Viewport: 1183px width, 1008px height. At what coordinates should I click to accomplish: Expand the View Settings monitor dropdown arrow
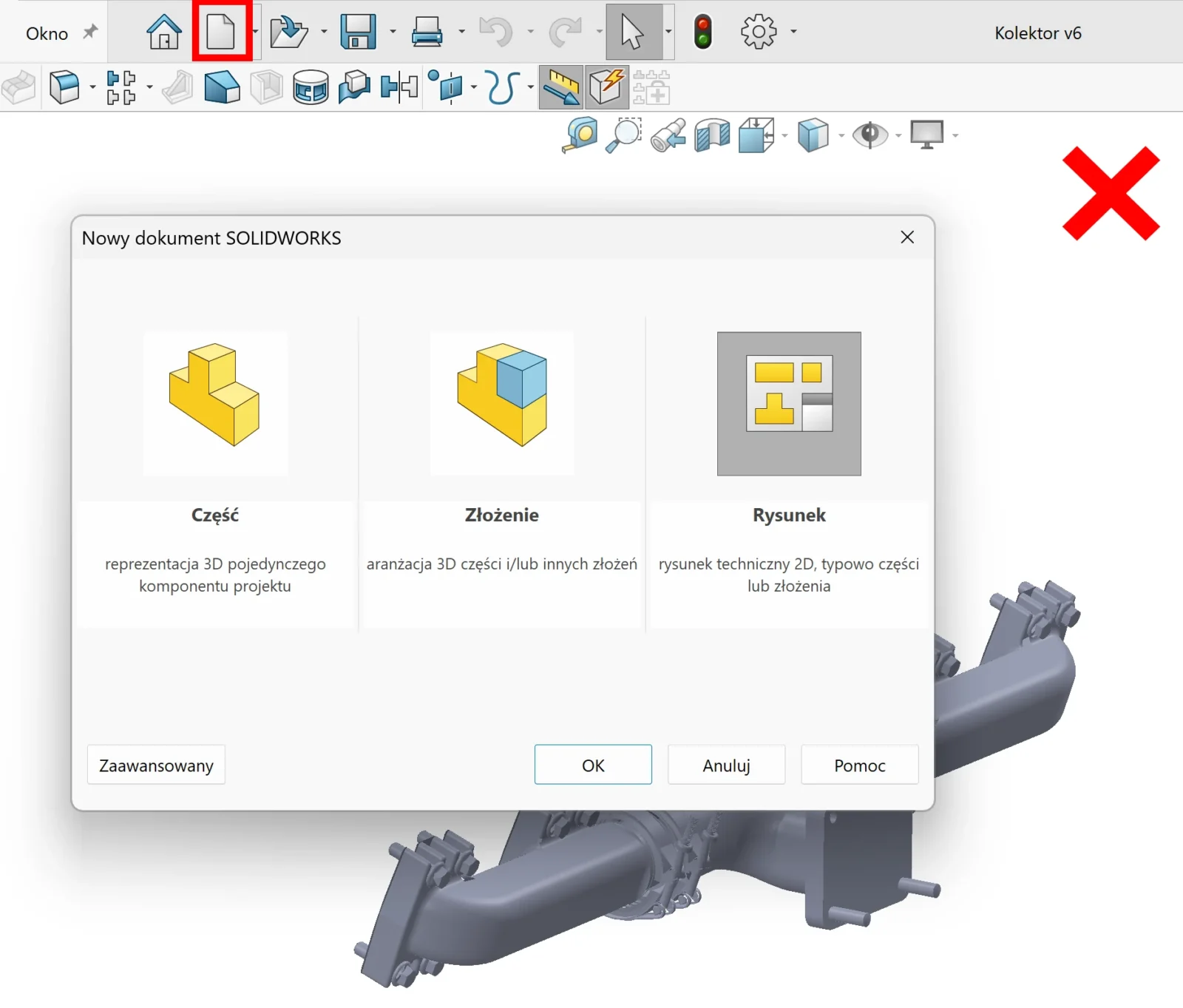955,135
